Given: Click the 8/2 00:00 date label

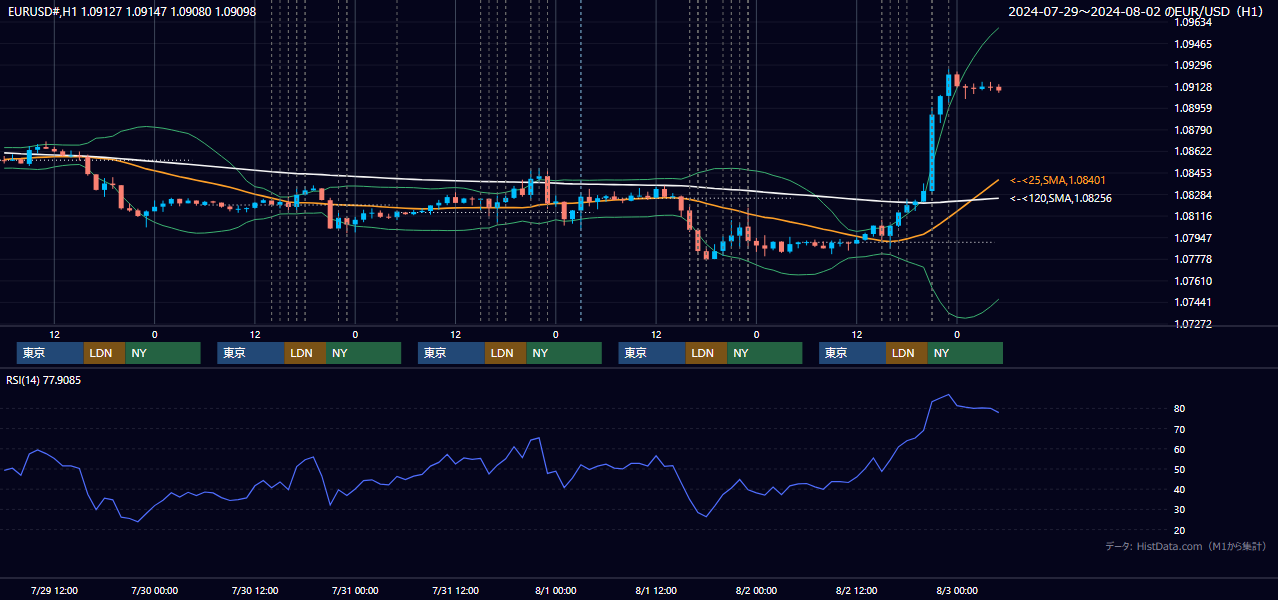Looking at the screenshot, I should click(x=756, y=590).
